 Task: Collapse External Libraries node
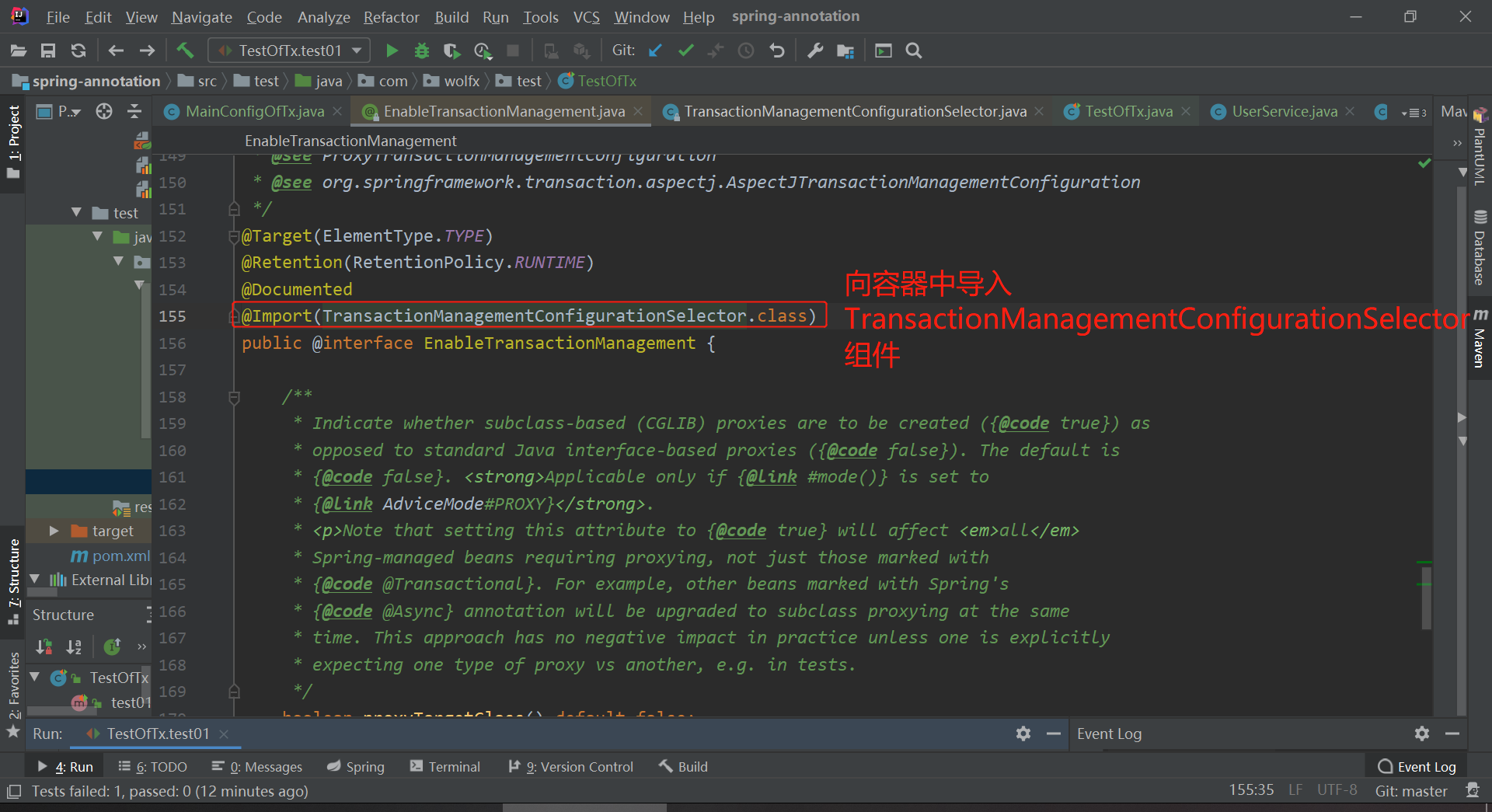[x=34, y=580]
